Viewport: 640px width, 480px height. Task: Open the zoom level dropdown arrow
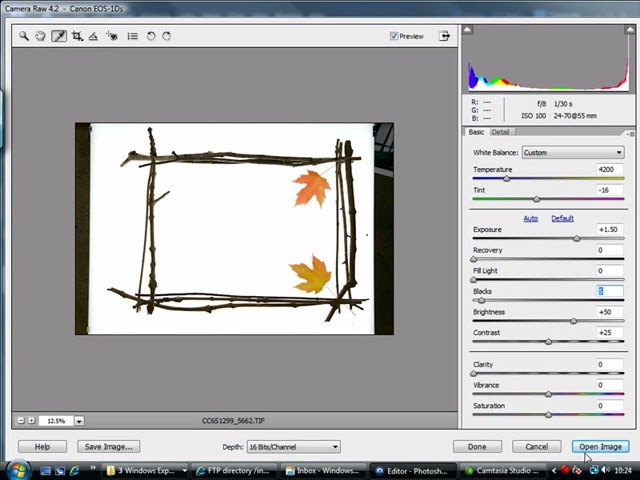[79, 421]
